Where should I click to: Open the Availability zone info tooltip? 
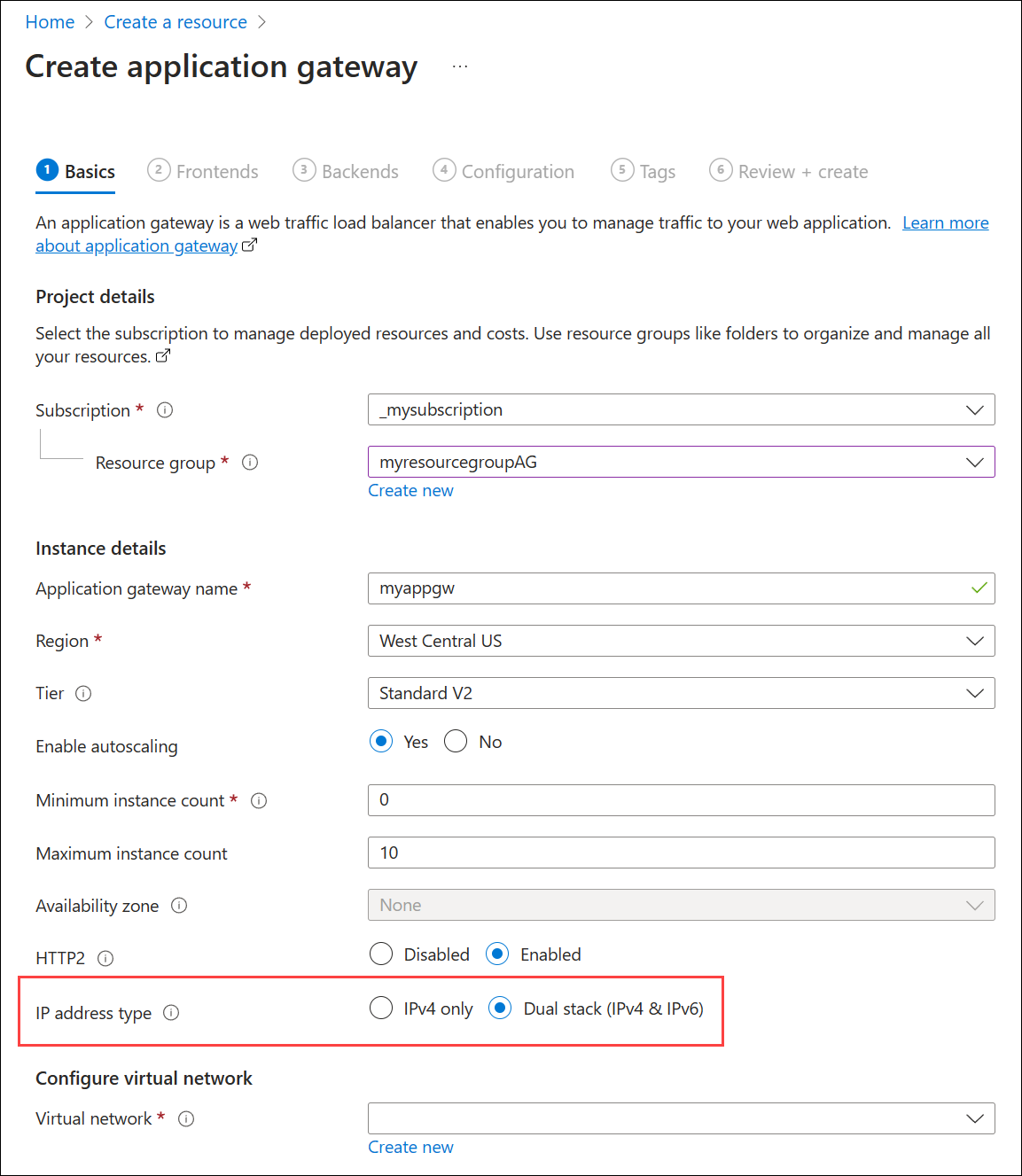point(179,905)
